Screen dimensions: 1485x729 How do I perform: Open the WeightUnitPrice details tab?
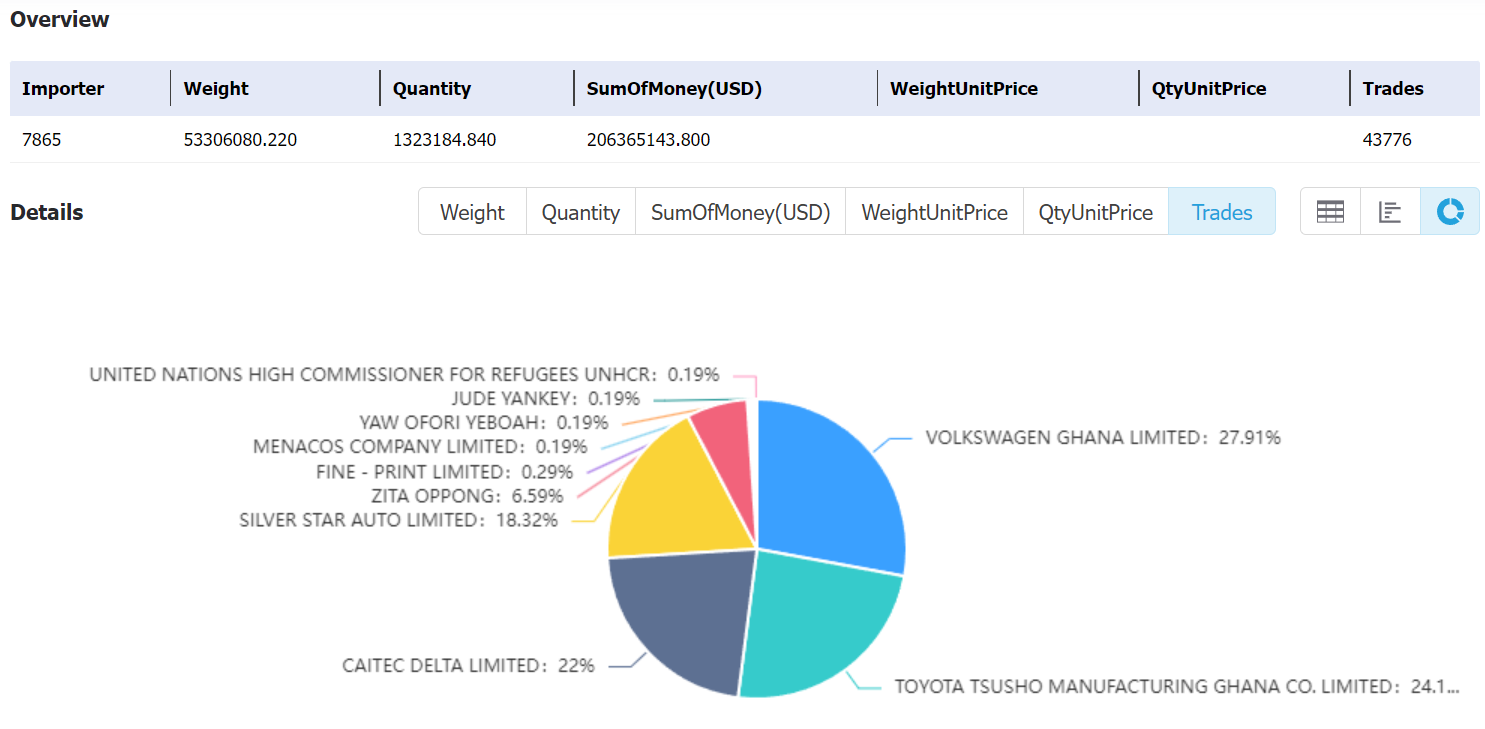pos(934,212)
